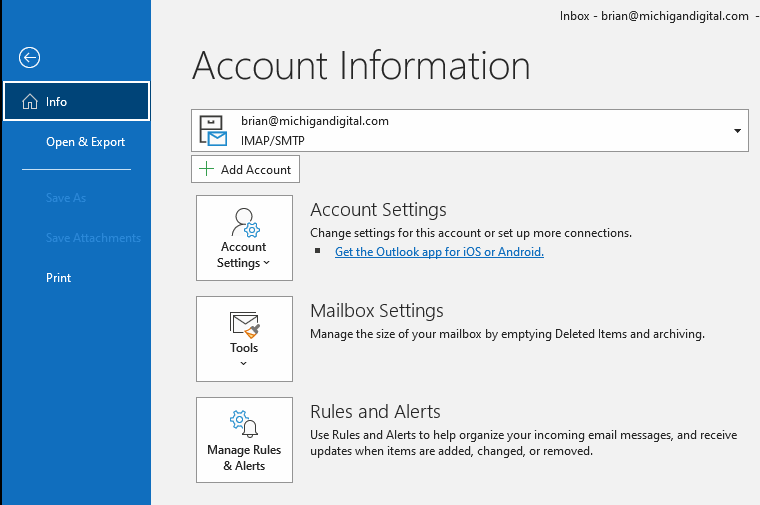This screenshot has height=505, width=760.
Task: Follow the Get the Outlook app link
Action: (x=439, y=252)
